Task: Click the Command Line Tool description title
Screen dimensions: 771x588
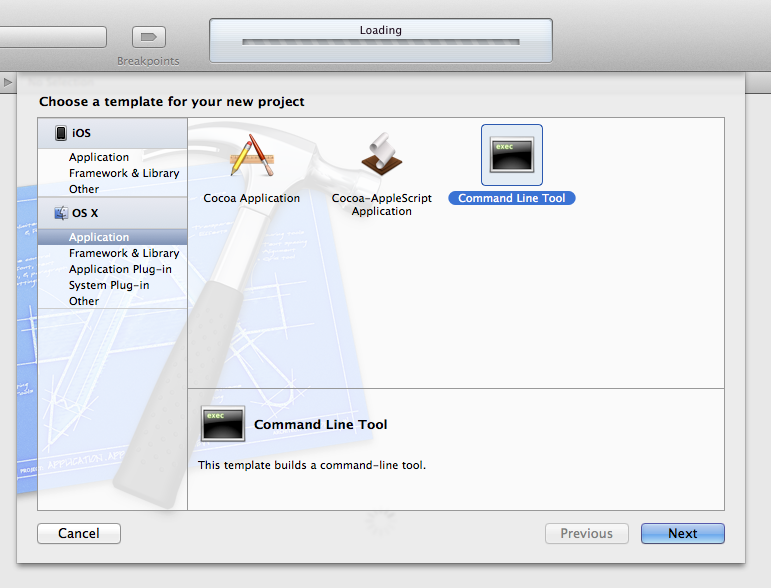Action: (321, 424)
